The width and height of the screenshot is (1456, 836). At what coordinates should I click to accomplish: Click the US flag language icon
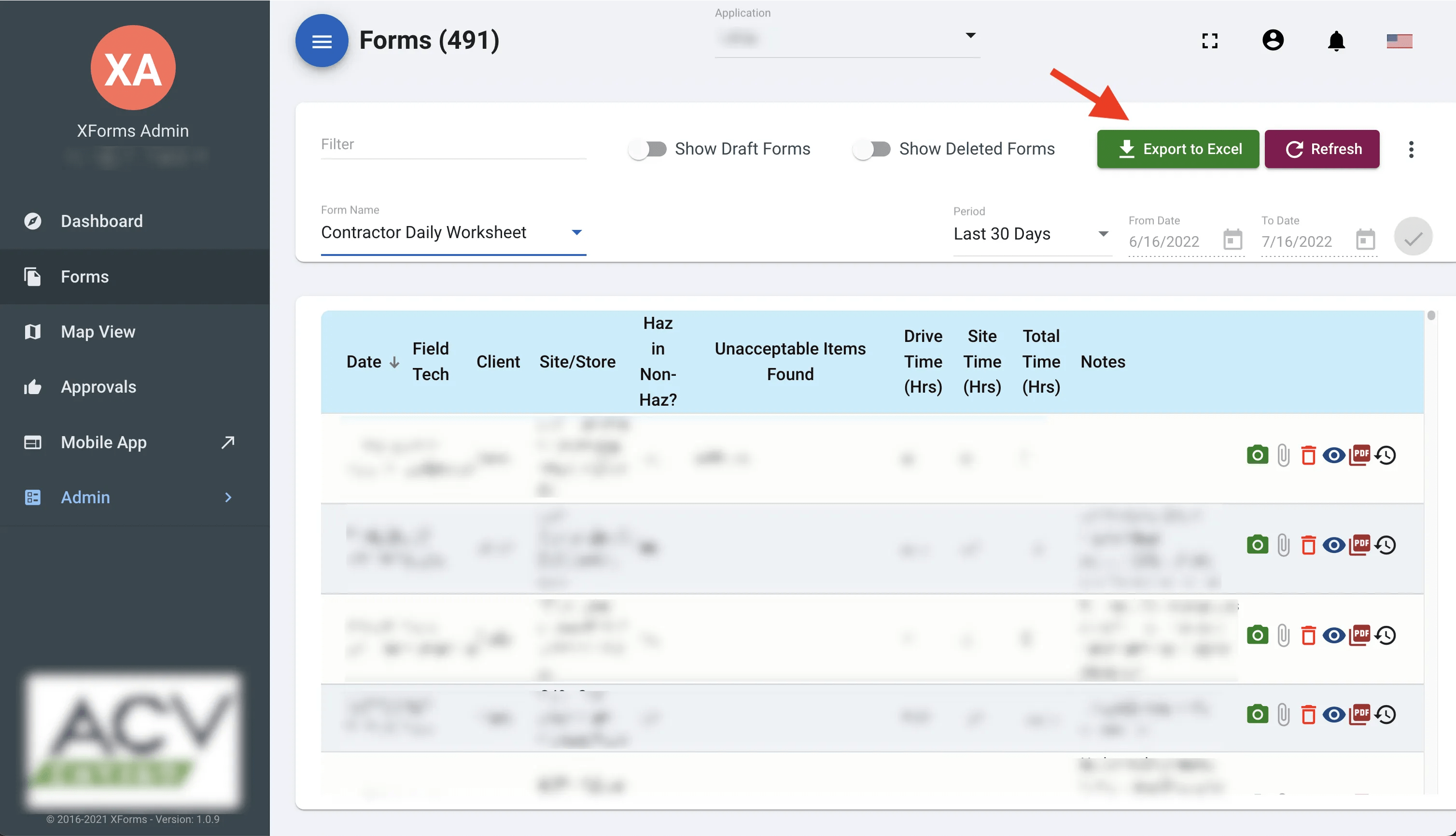click(1399, 41)
